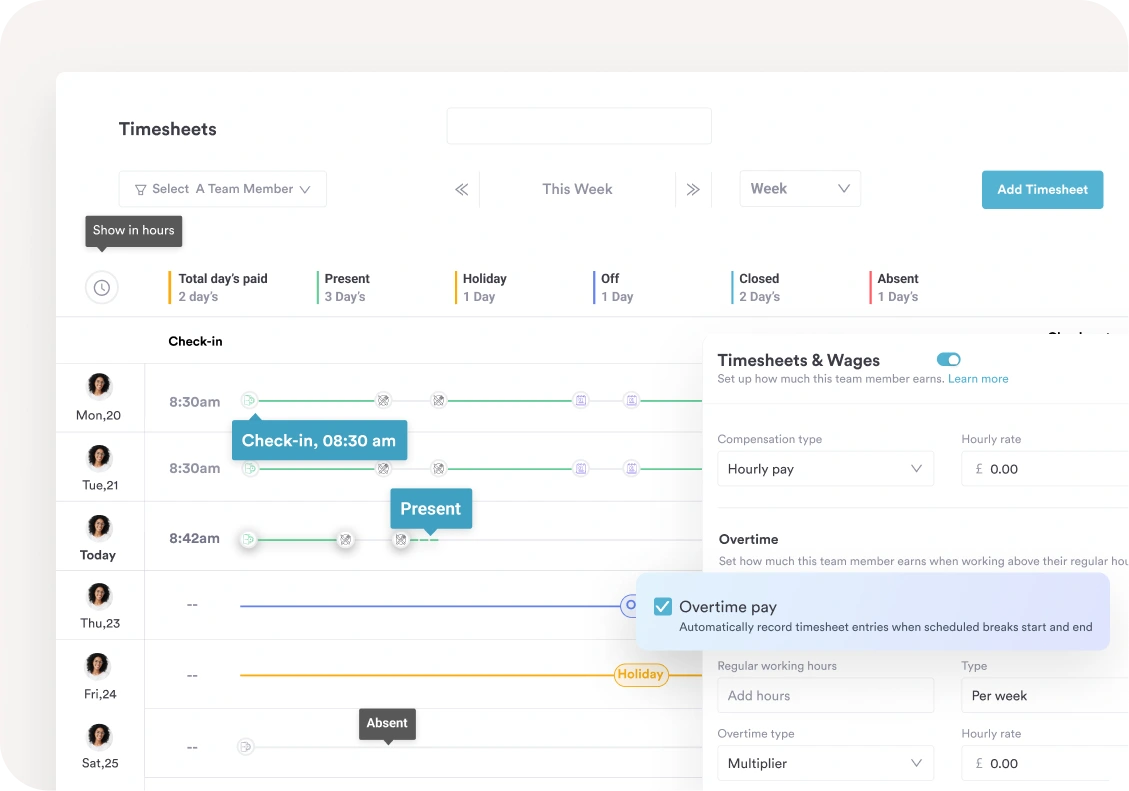Open the Multiplier overtime type dropdown
Viewport: 1129px width, 791px height.
coord(825,763)
